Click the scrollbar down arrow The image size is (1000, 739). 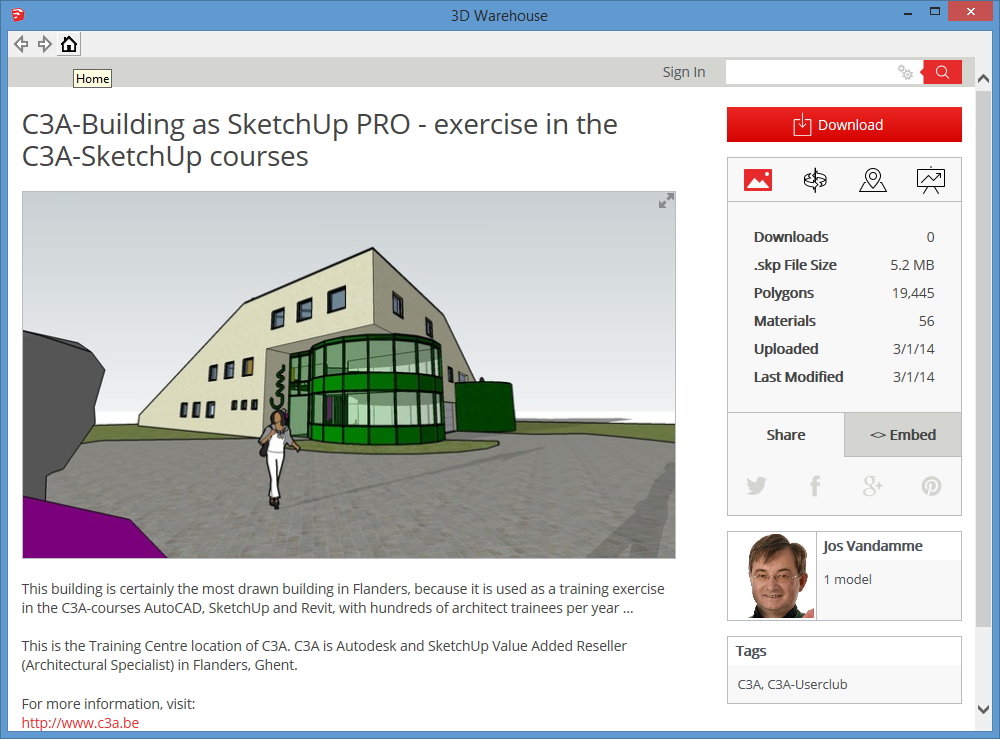(983, 709)
